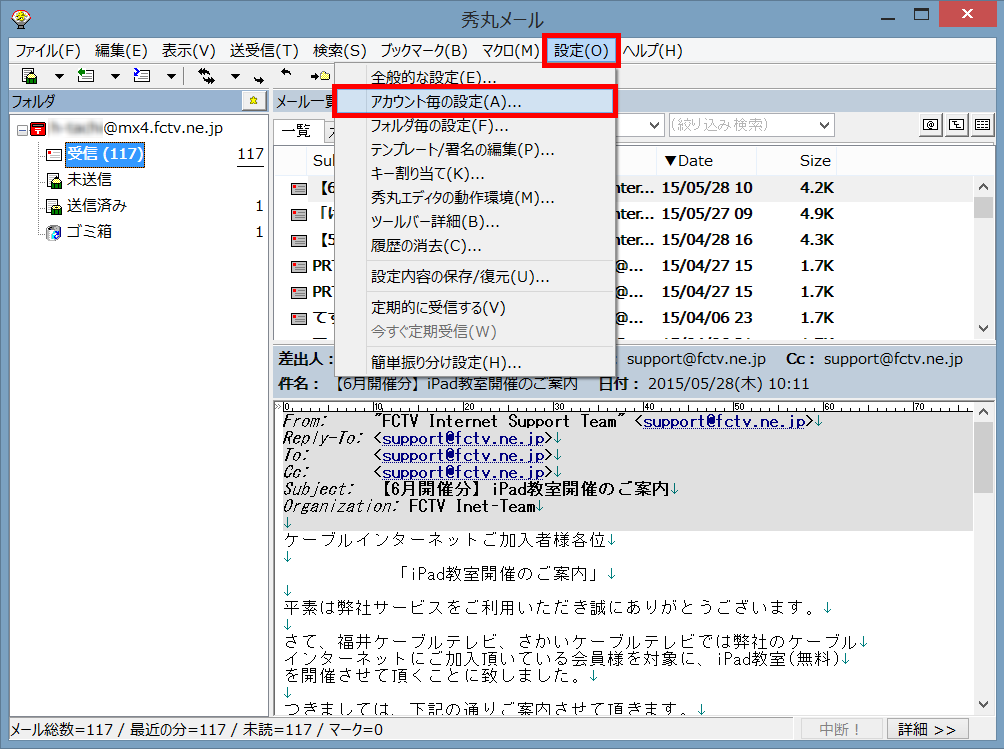Open the new message icon's dropdown arrow

[171, 76]
